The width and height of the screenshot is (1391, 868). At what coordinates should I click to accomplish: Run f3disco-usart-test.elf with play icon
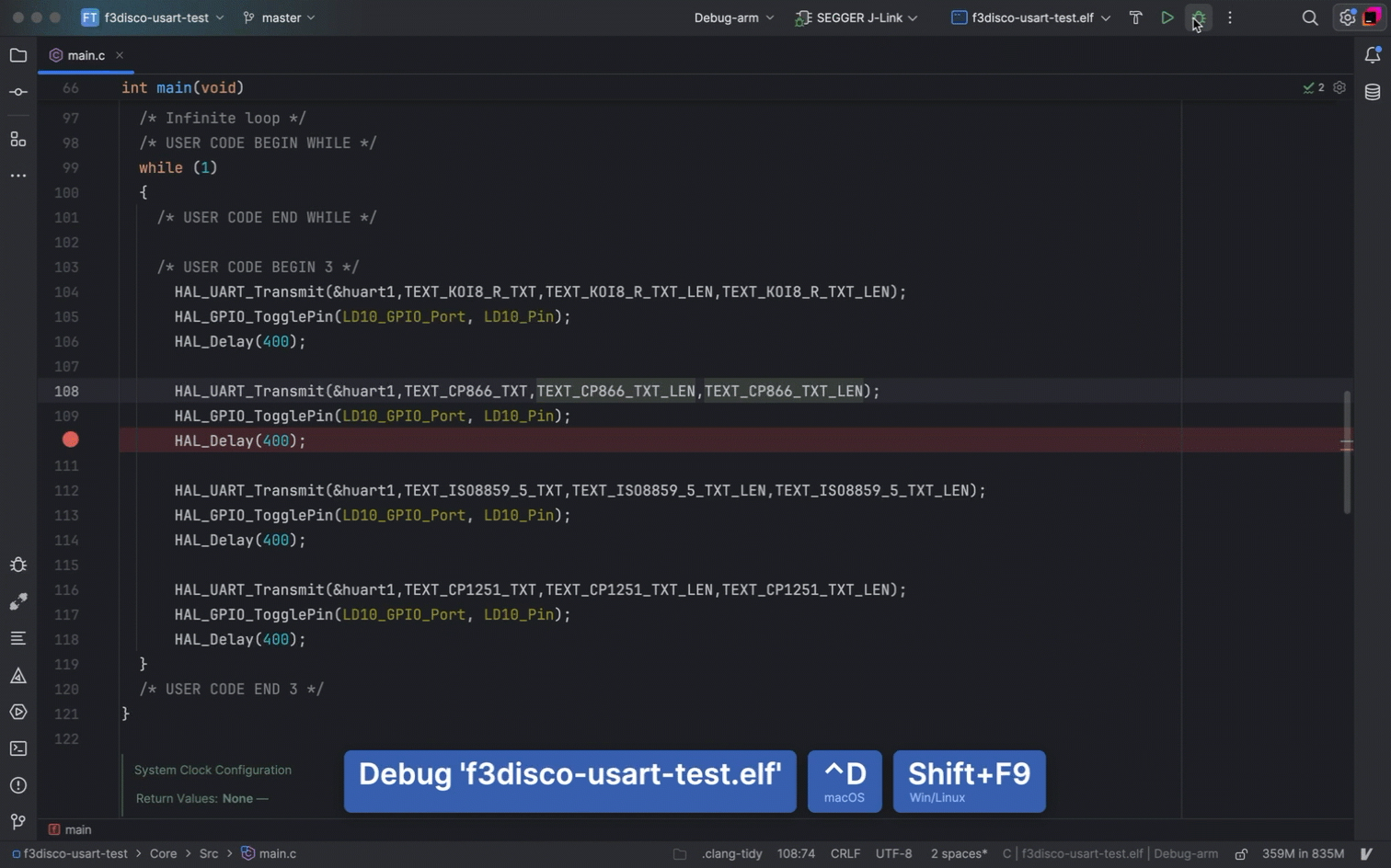point(1167,17)
